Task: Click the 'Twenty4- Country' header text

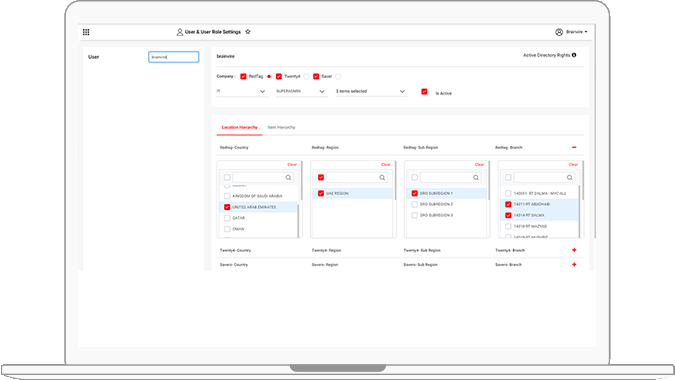Action: (235, 250)
